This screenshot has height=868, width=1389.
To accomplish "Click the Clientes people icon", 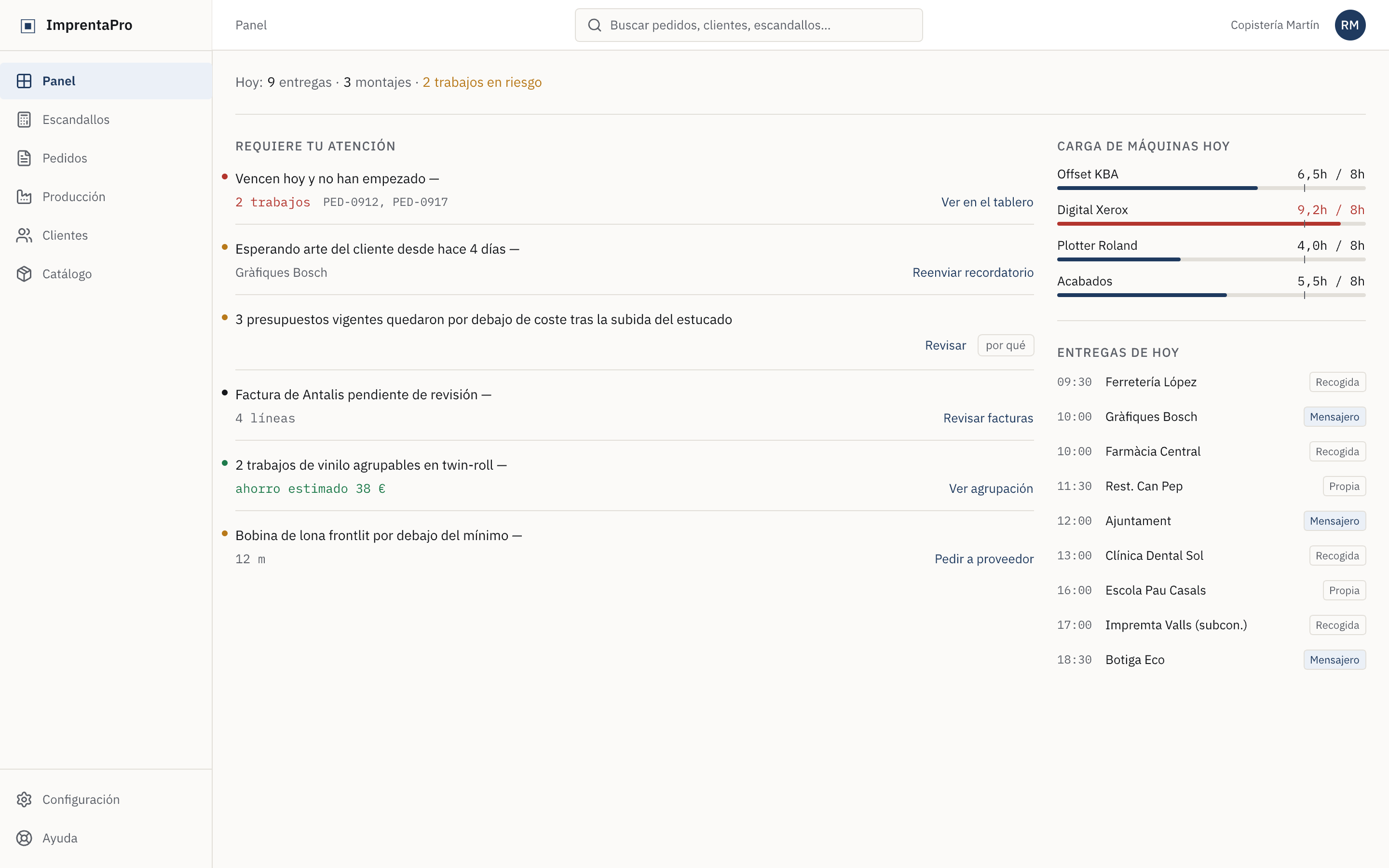I will click(x=24, y=235).
